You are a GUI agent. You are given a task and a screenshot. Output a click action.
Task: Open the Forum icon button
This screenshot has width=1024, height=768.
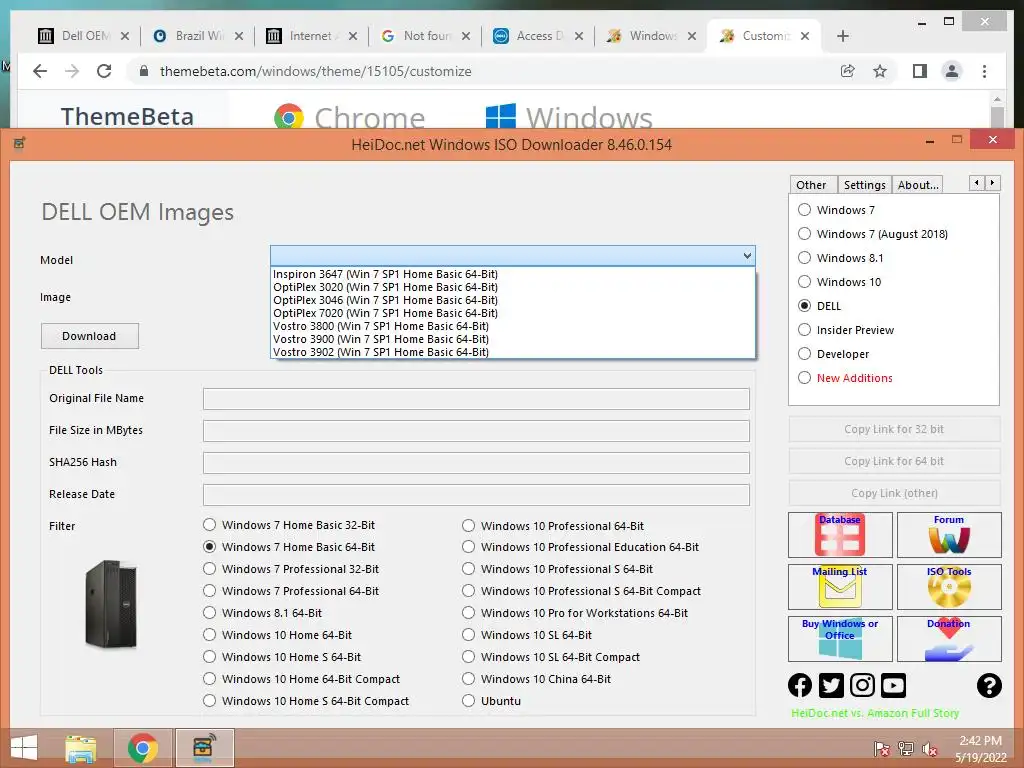(949, 535)
